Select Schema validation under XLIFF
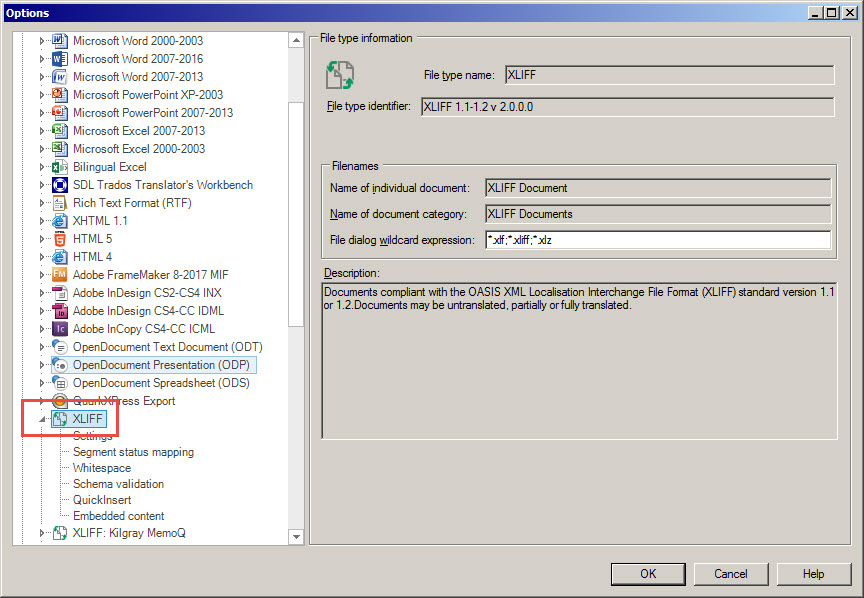This screenshot has width=864, height=598. (118, 484)
